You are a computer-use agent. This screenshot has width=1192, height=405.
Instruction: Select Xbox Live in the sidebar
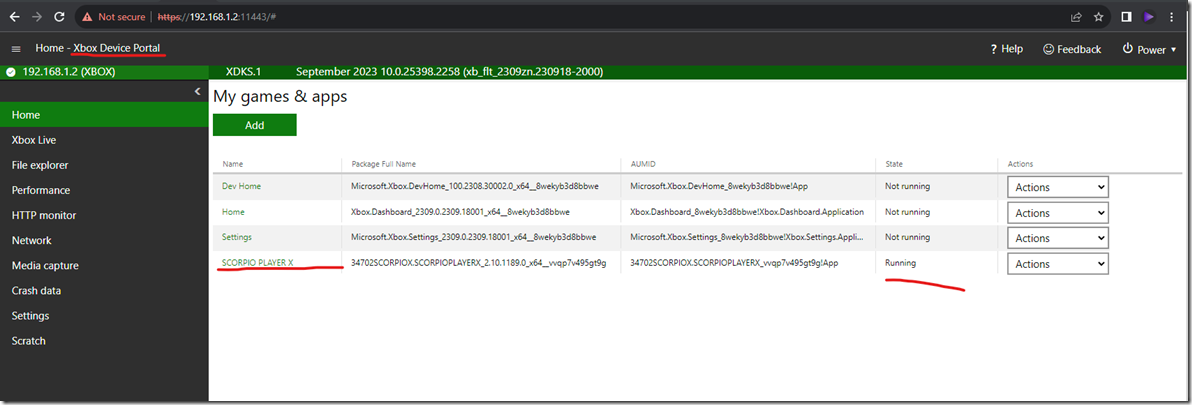tap(34, 140)
